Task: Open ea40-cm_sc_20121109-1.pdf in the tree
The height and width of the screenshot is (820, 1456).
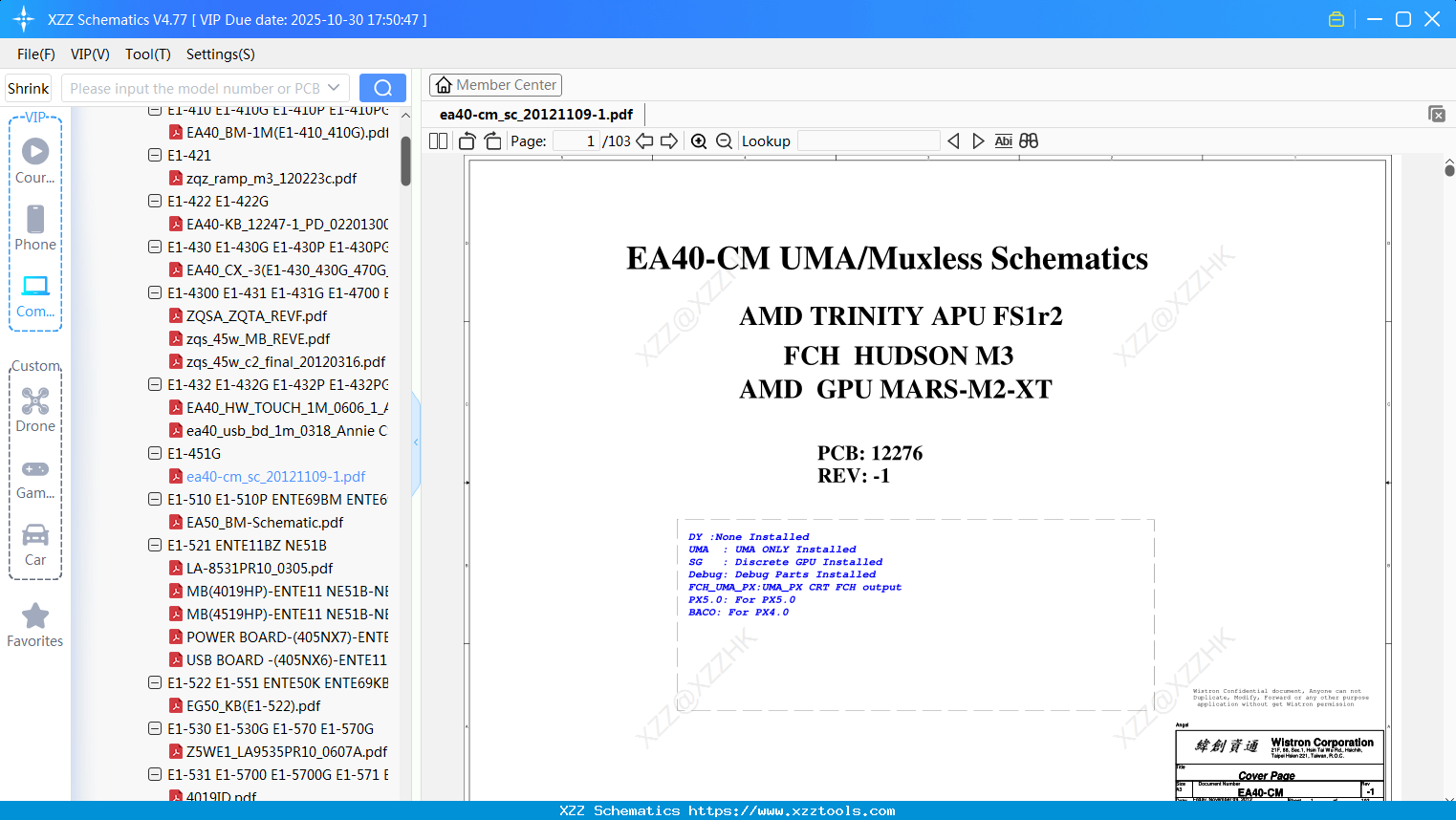Action: (276, 476)
